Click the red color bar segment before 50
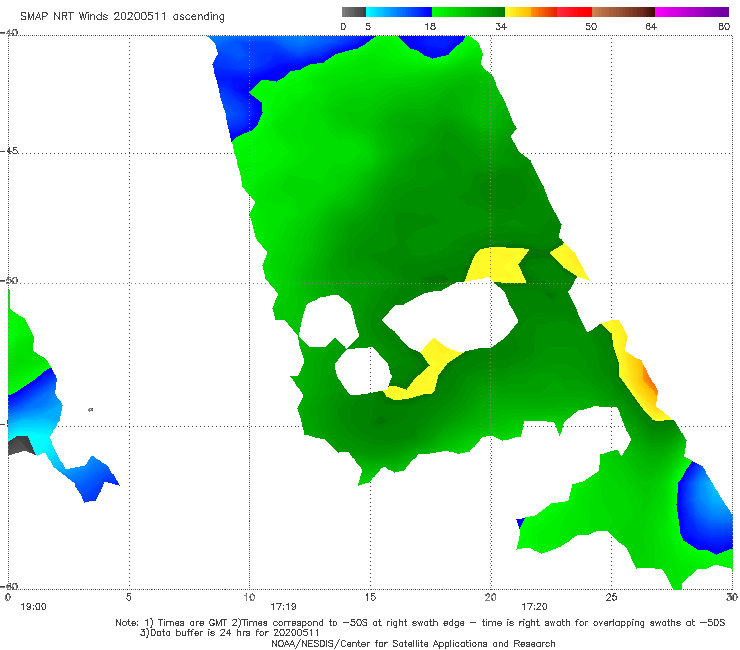This screenshot has height=650, width=740. coord(574,12)
